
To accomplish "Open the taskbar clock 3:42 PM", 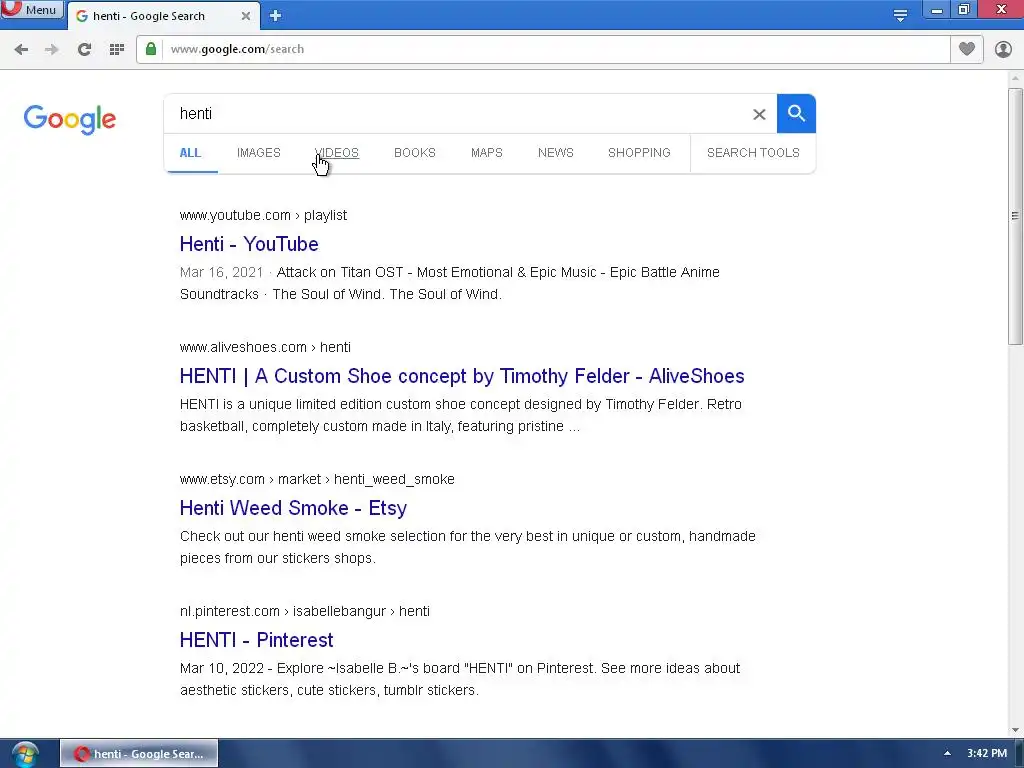I will [x=987, y=753].
